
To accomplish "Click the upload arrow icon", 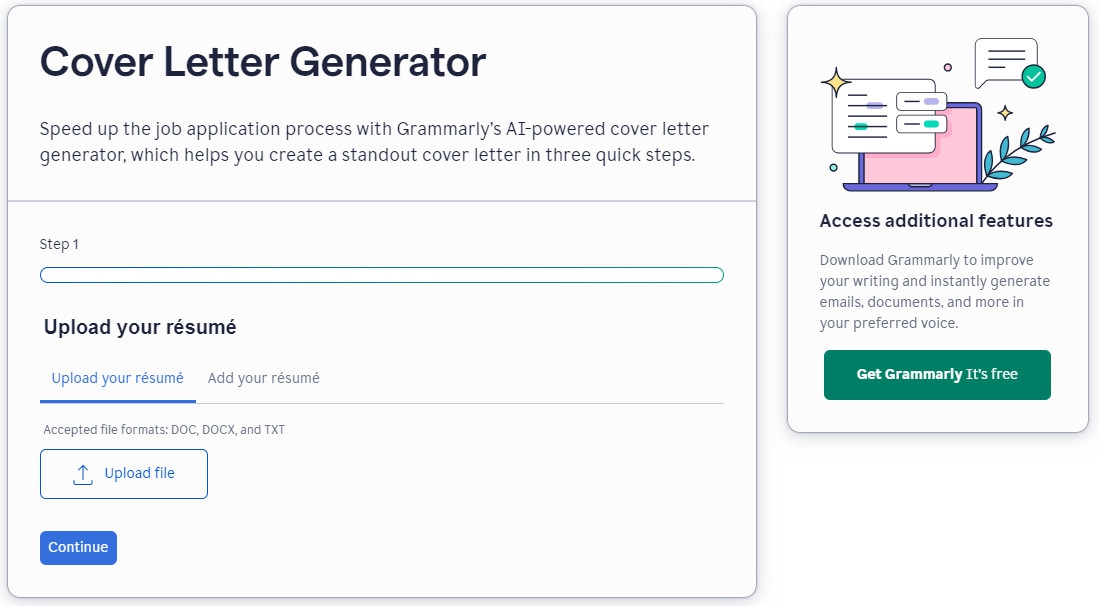I will coord(83,474).
